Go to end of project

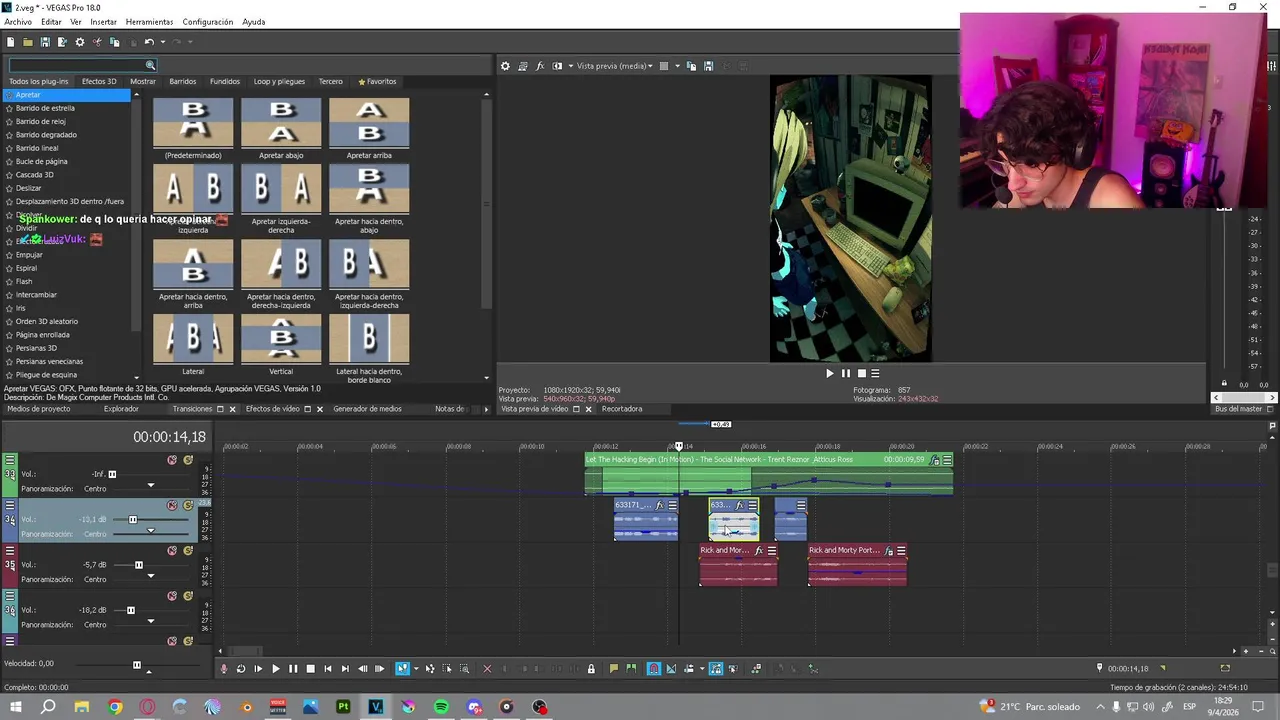click(345, 669)
